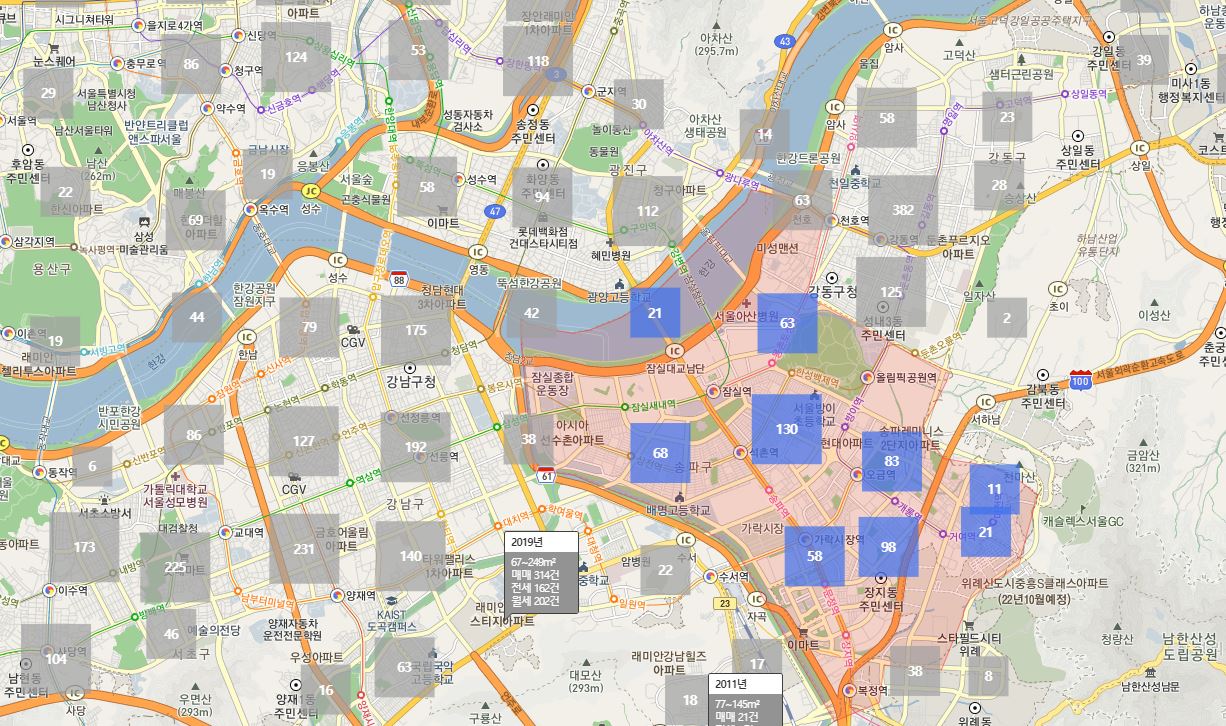Image resolution: width=1226 pixels, height=726 pixels.
Task: Click the route 23 road shield
Action: click(723, 603)
